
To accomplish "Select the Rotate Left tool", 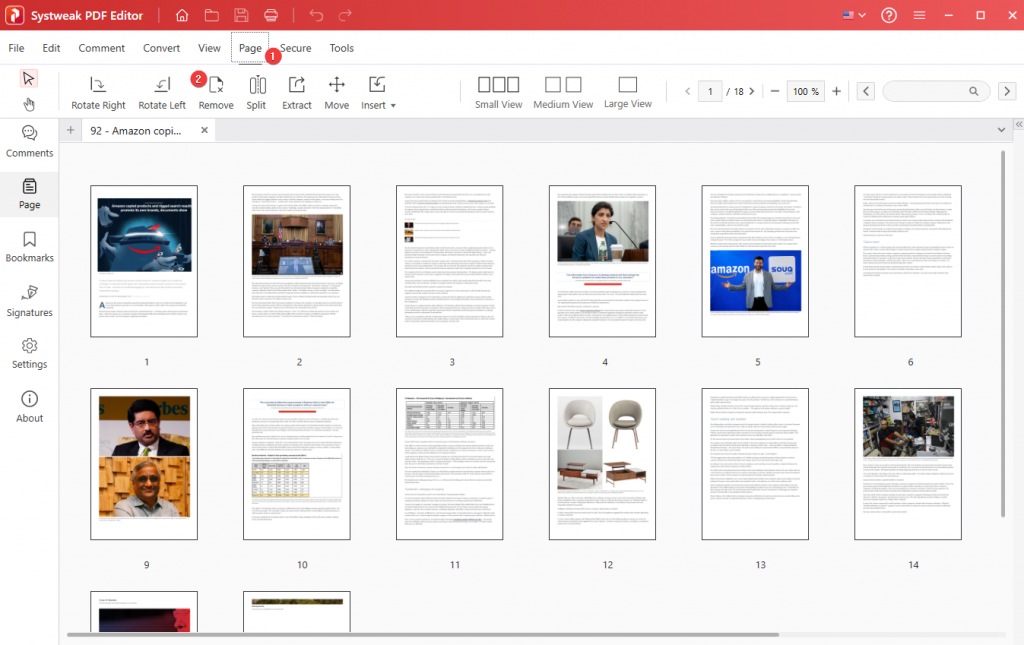I will 162,90.
